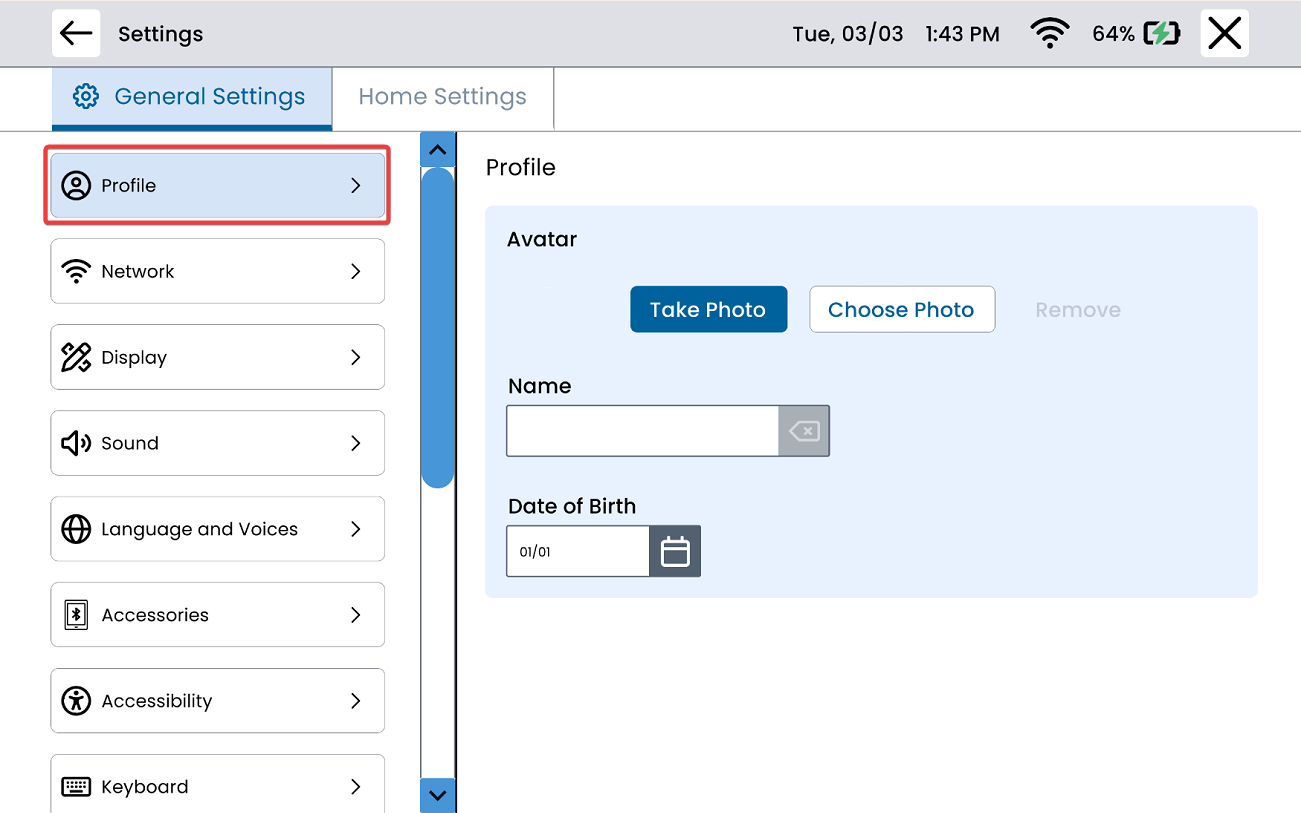This screenshot has height=813, width=1301.
Task: Click the Display pencil-ruler icon
Action: point(76,357)
